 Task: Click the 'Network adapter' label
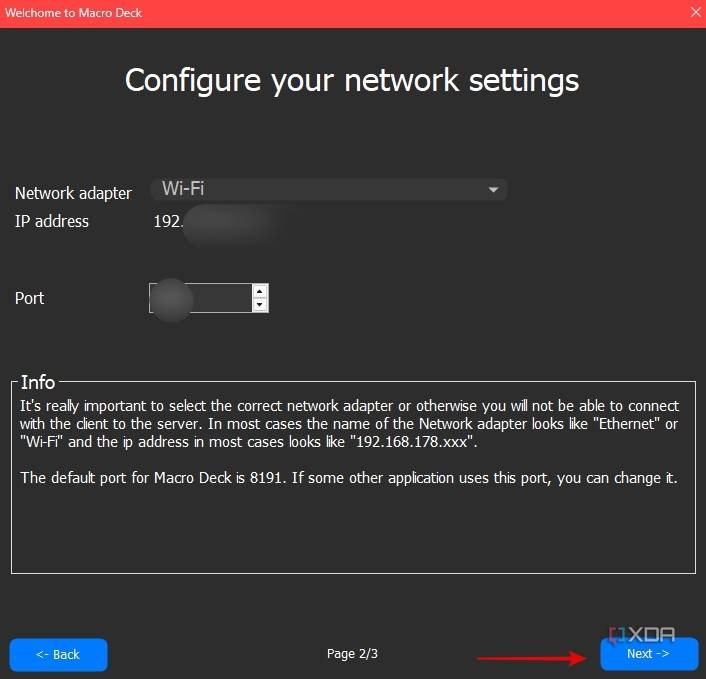point(73,193)
